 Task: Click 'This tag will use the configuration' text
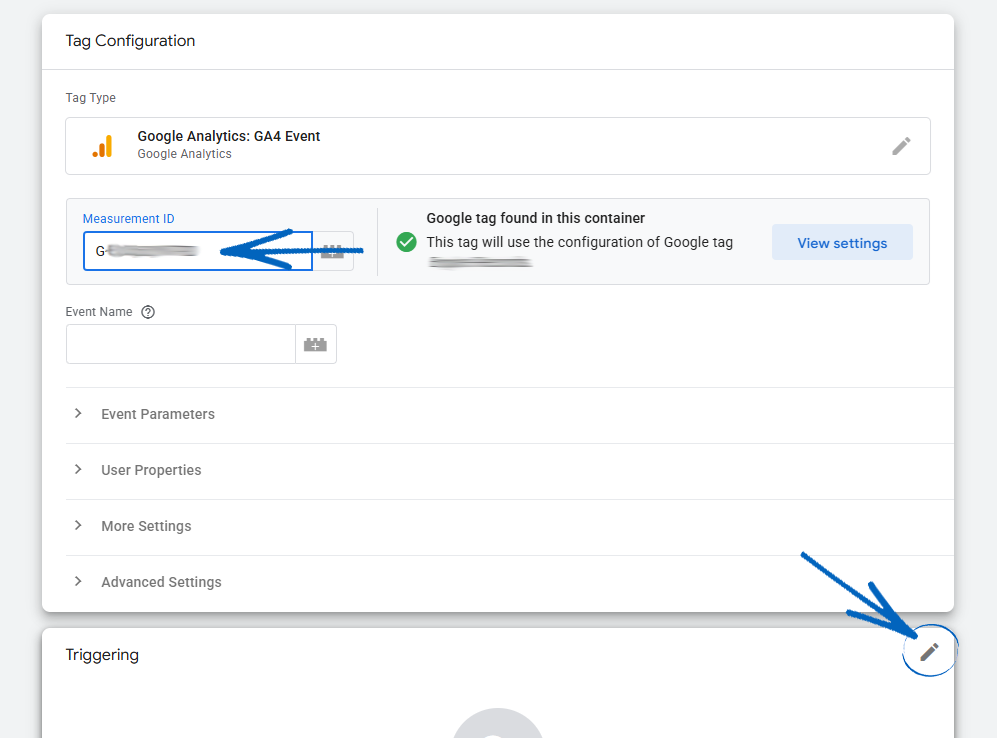[x=579, y=242]
